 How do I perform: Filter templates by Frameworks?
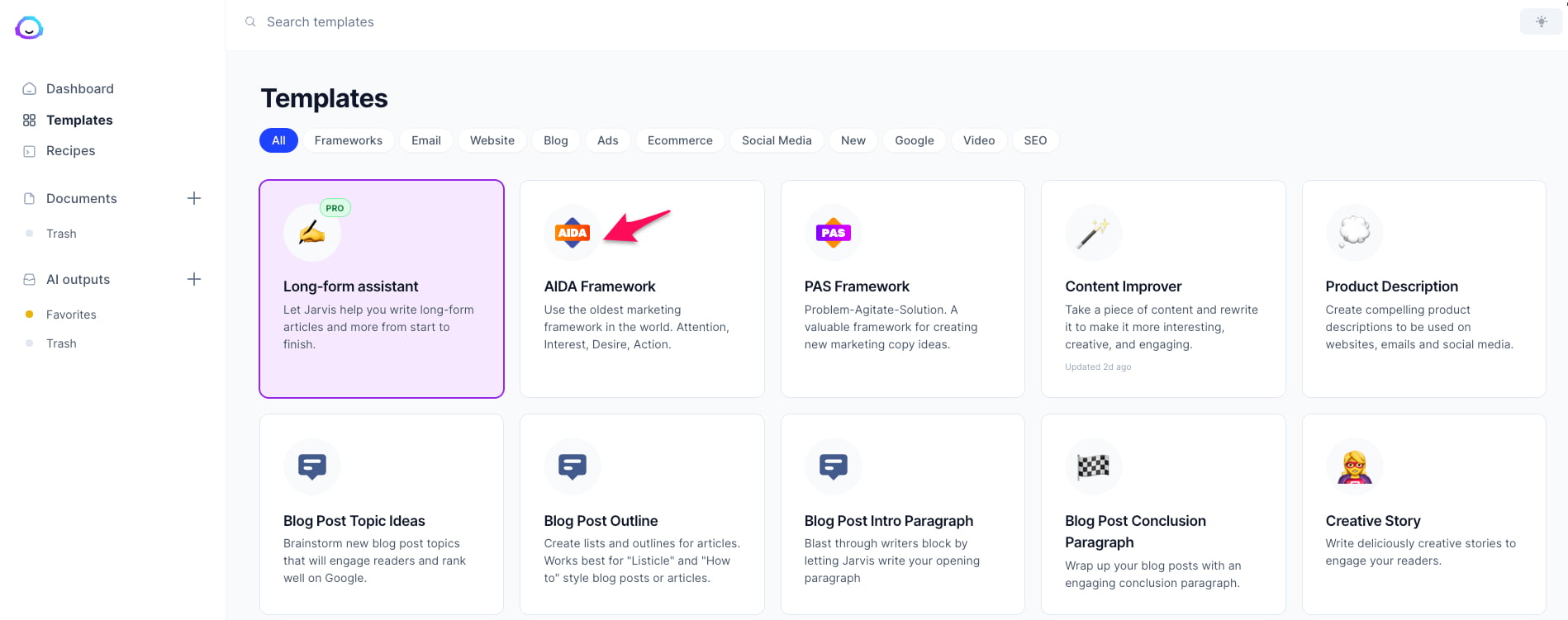(349, 140)
